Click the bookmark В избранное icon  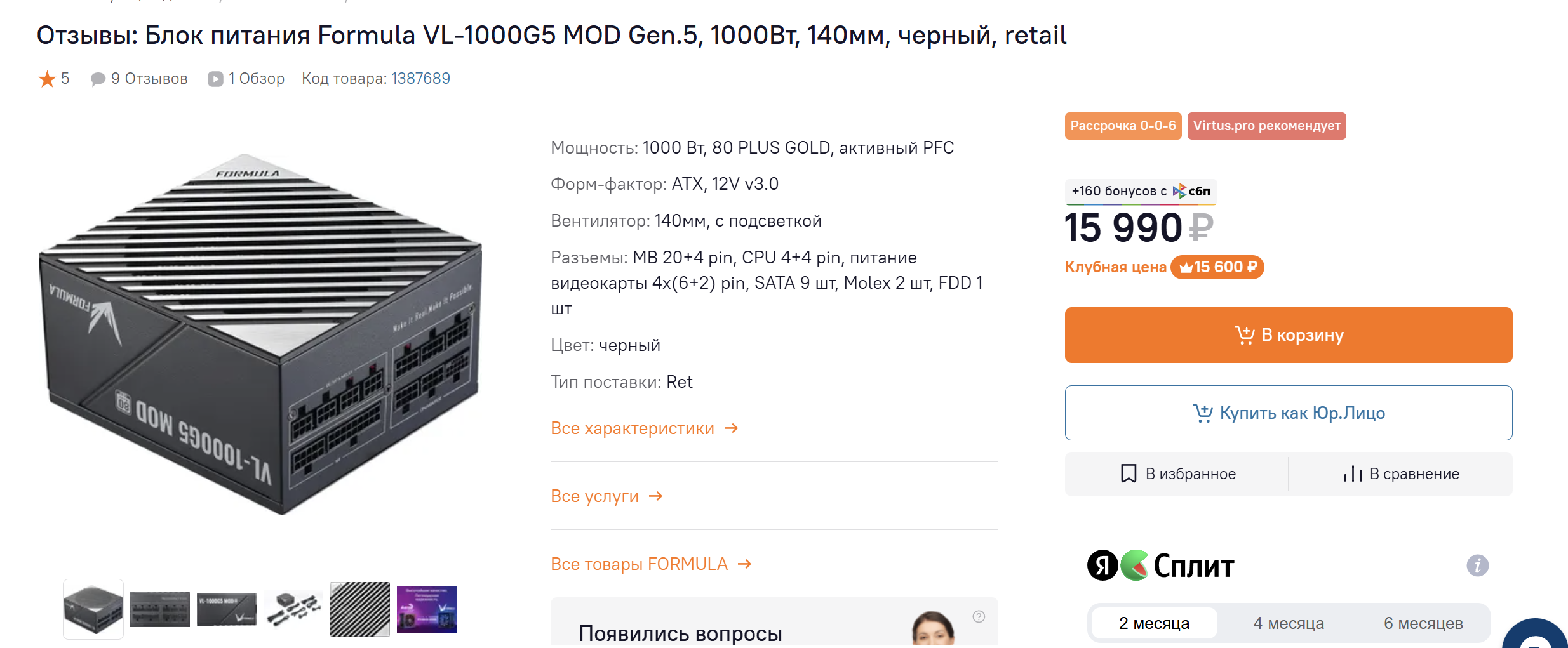click(x=1129, y=474)
